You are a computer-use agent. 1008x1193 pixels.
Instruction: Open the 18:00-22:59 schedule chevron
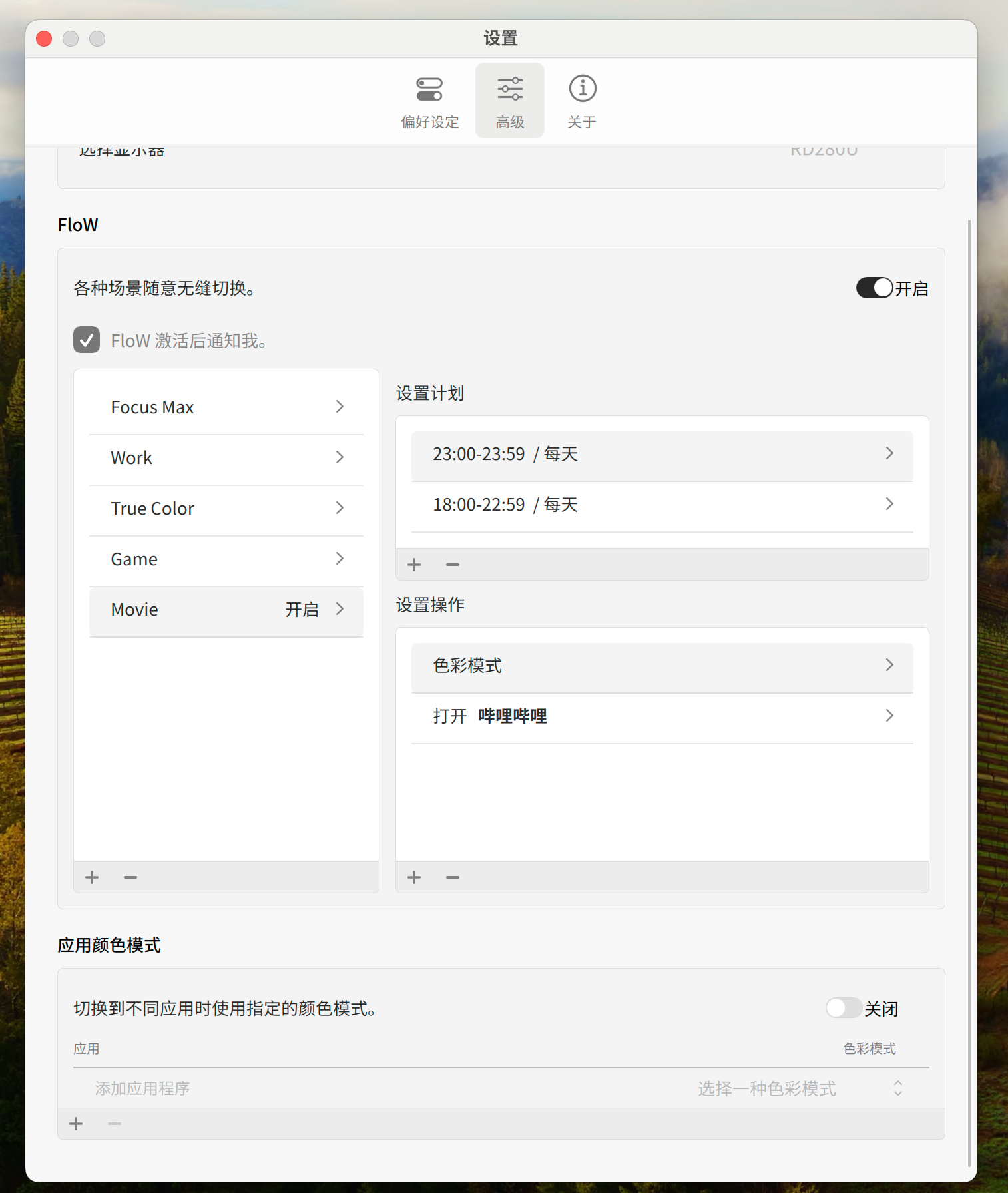tap(889, 504)
